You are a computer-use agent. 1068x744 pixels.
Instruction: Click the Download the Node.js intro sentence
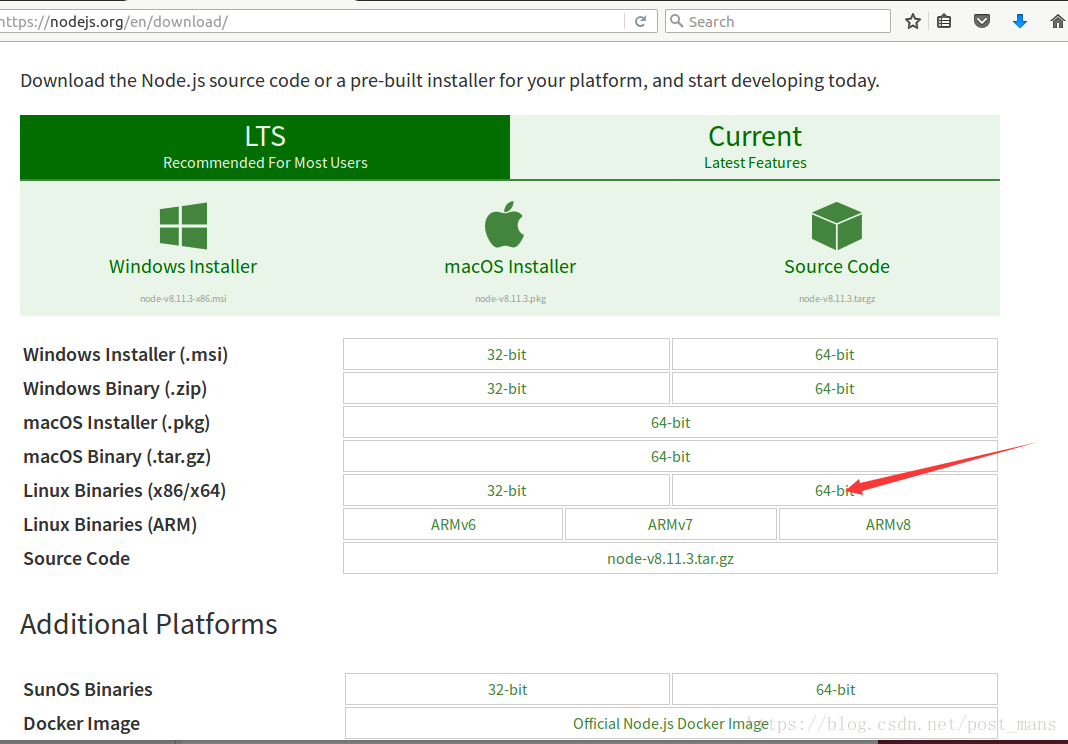pos(450,81)
